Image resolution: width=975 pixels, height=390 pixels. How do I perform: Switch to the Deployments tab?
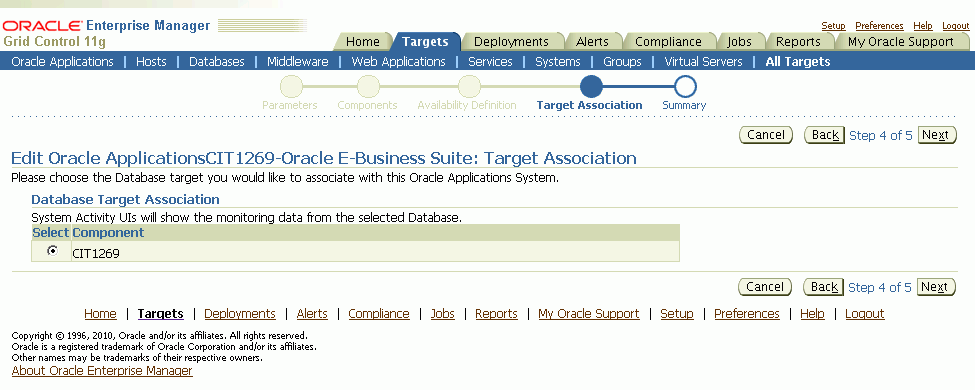(511, 42)
